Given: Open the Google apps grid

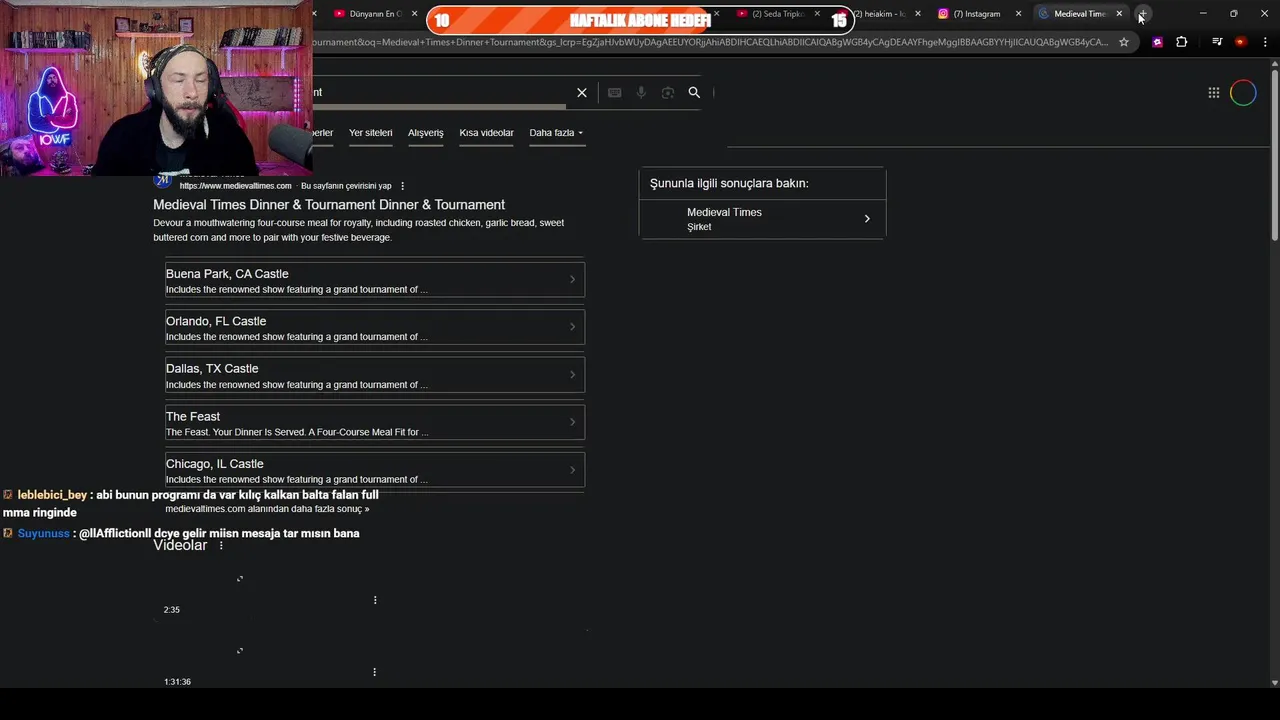Looking at the screenshot, I should point(1214,93).
